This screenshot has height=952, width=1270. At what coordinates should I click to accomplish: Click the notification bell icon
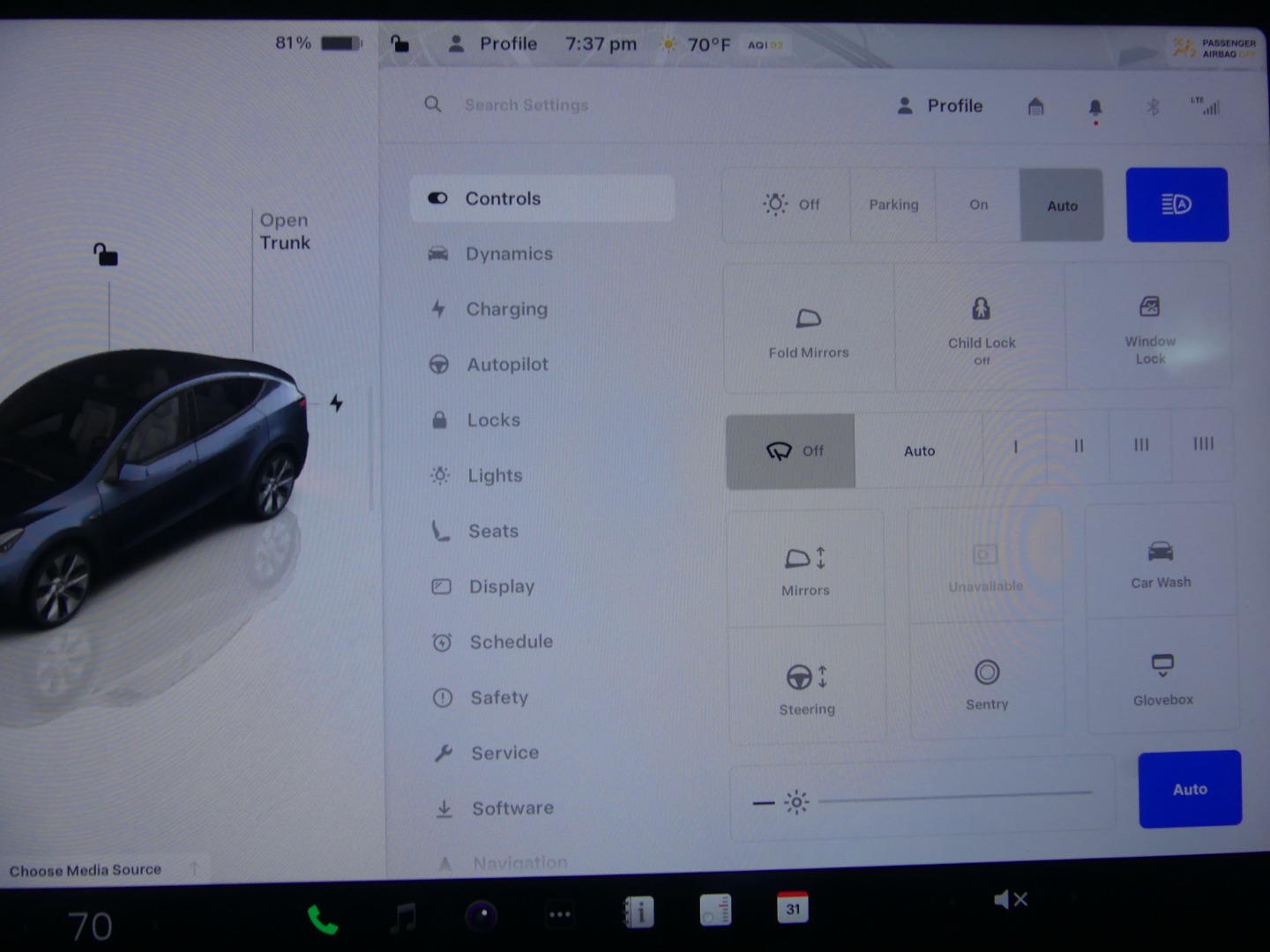pos(1094,108)
